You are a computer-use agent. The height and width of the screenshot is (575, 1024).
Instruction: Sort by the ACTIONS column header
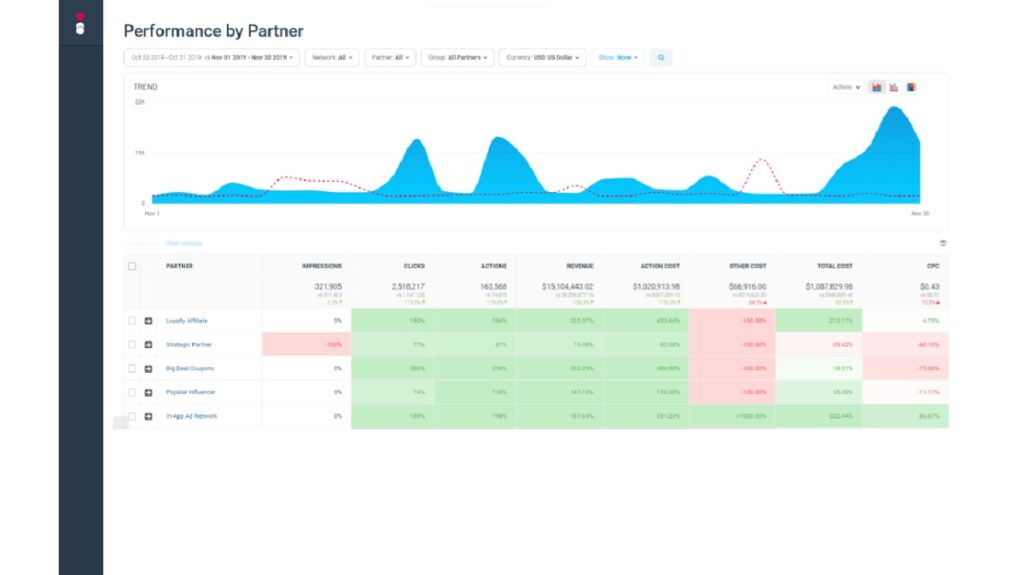coord(494,266)
